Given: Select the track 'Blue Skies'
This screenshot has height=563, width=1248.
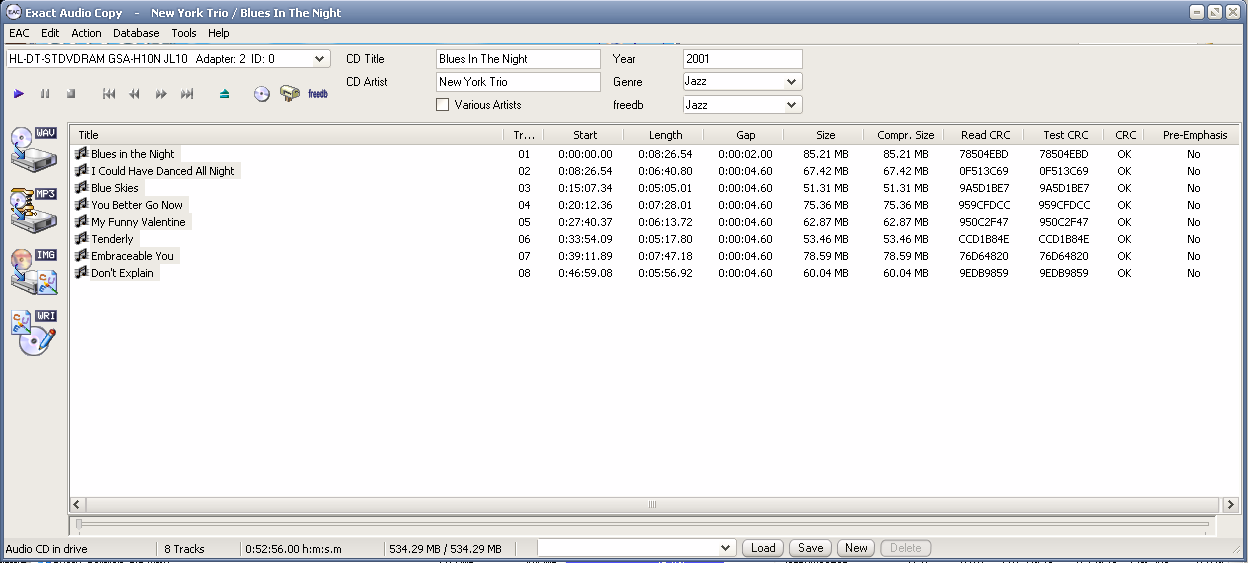Looking at the screenshot, I should [x=115, y=188].
